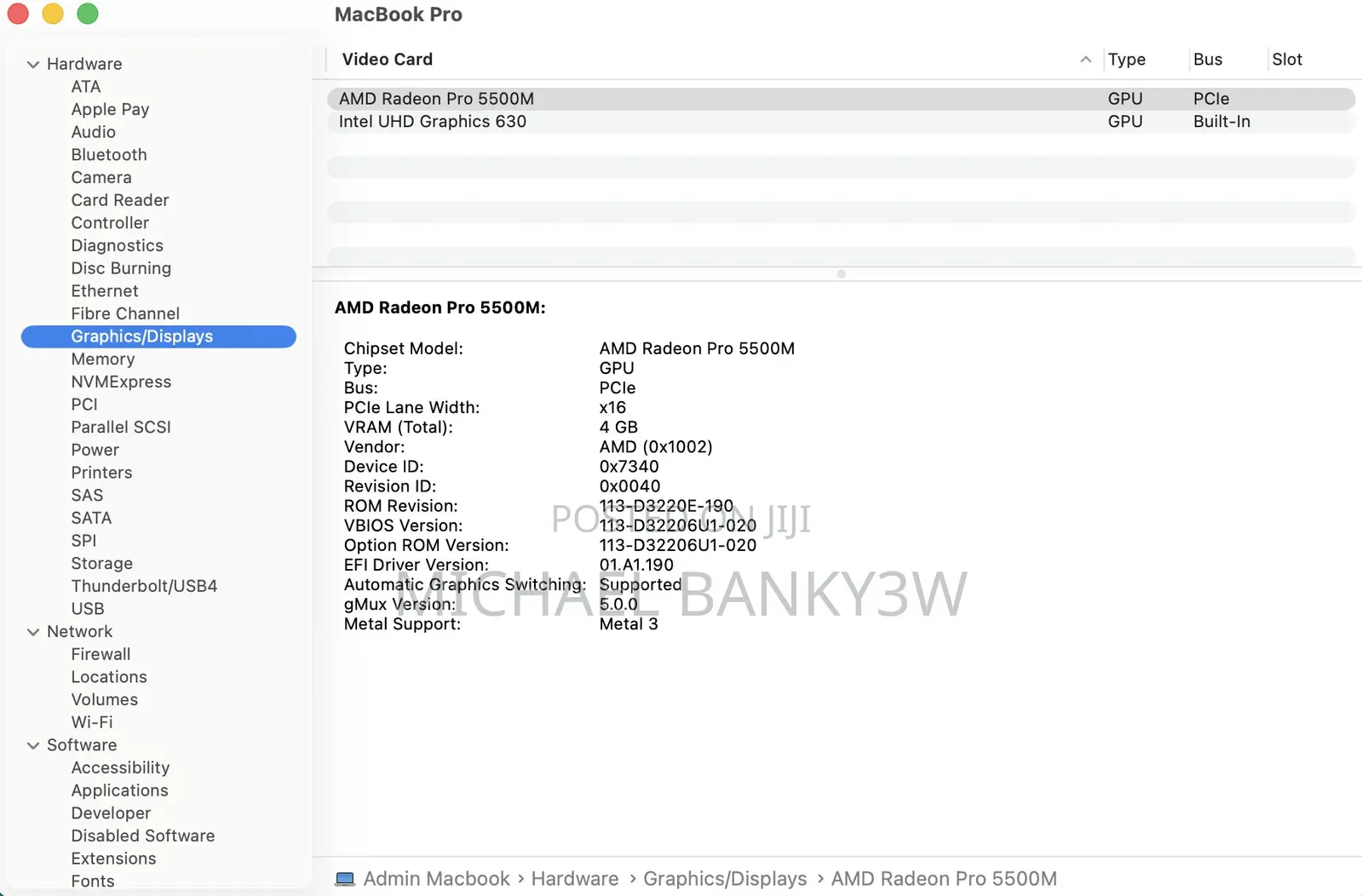
Task: Collapse the Network section chevron
Action: click(33, 632)
